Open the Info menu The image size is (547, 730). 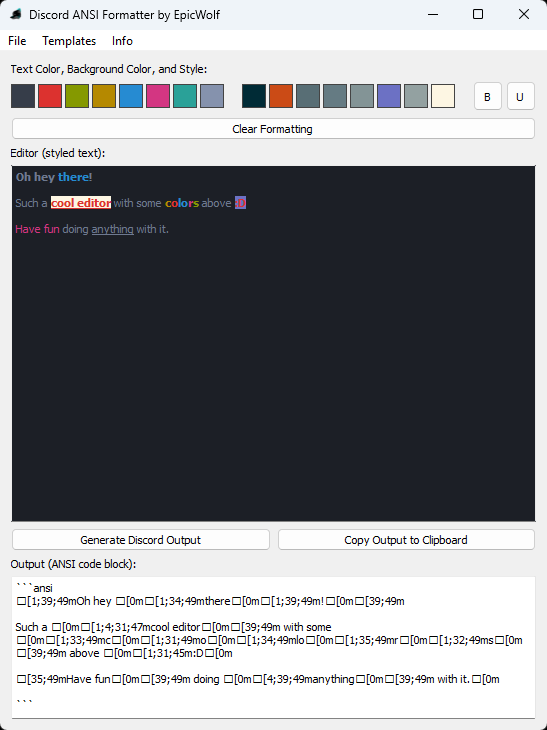[x=122, y=41]
